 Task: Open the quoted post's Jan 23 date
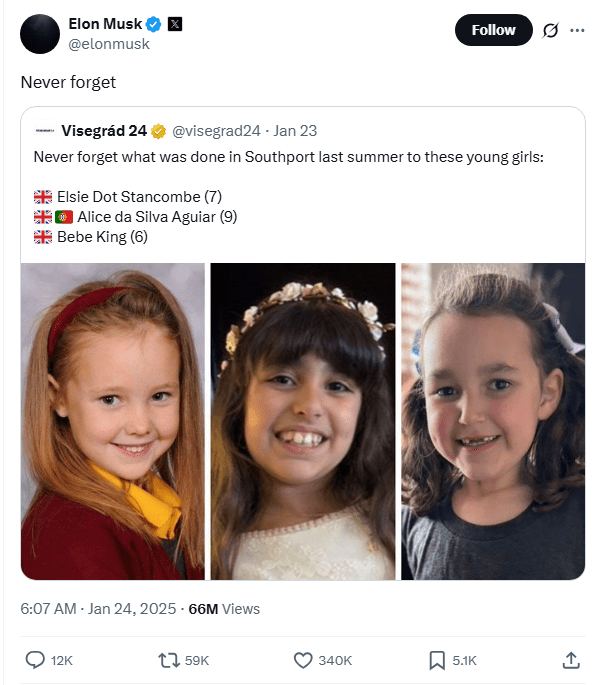[295, 131]
